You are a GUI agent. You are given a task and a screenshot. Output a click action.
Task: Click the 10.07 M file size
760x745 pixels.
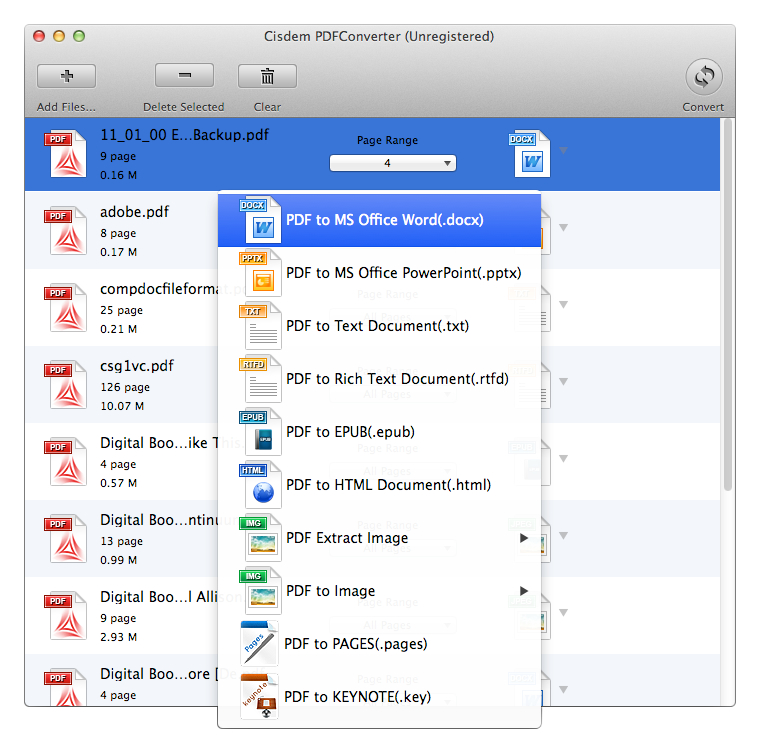tap(122, 406)
